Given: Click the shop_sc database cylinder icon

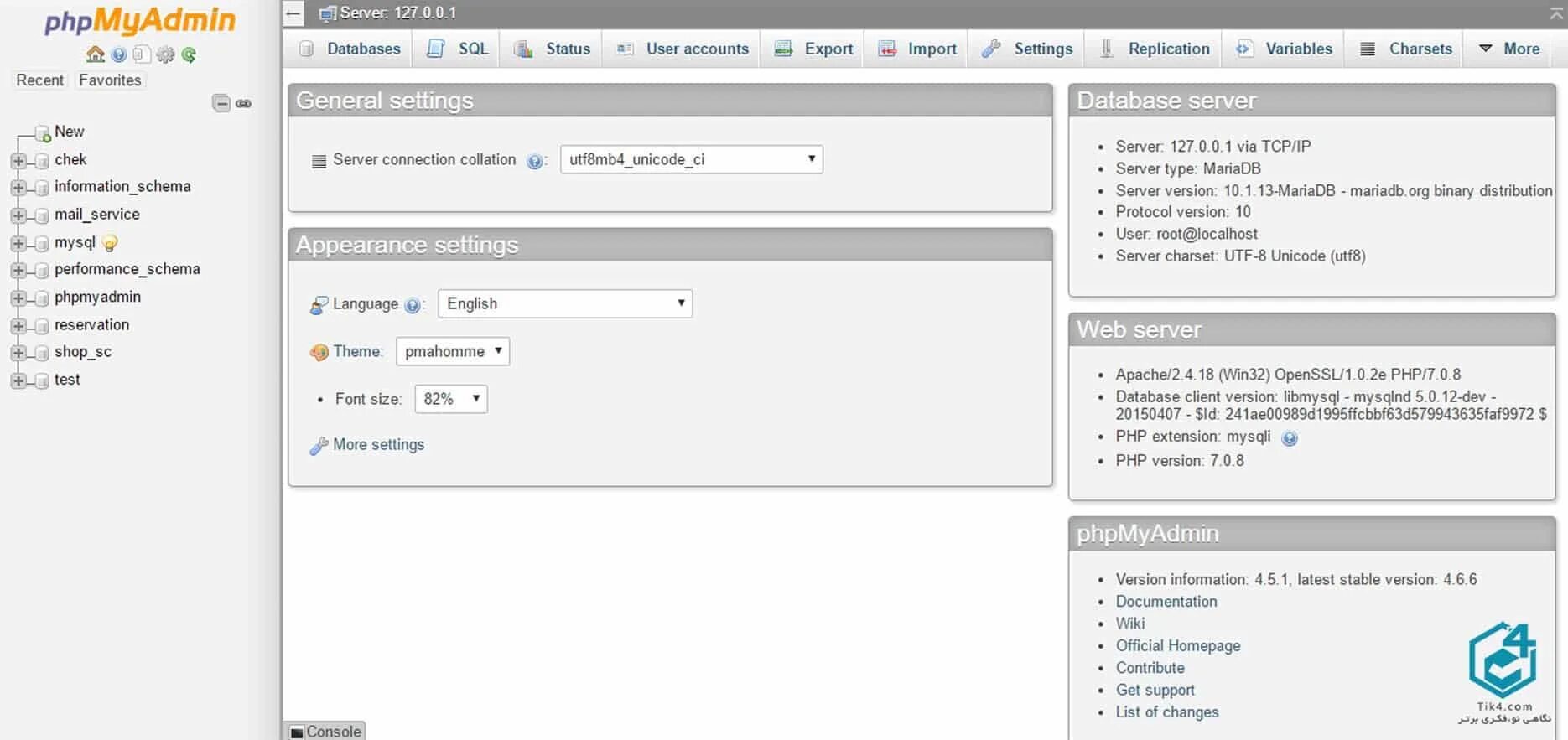Looking at the screenshot, I should click(42, 354).
